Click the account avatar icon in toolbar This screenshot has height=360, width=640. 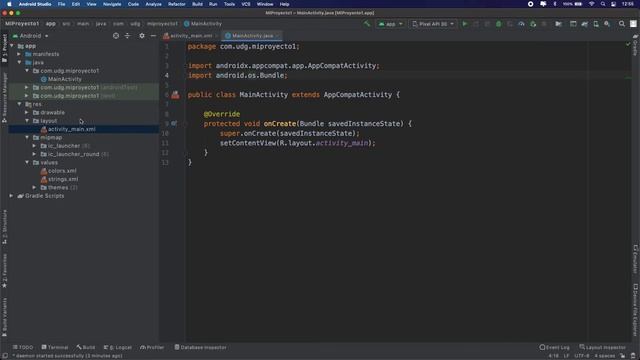click(x=633, y=24)
